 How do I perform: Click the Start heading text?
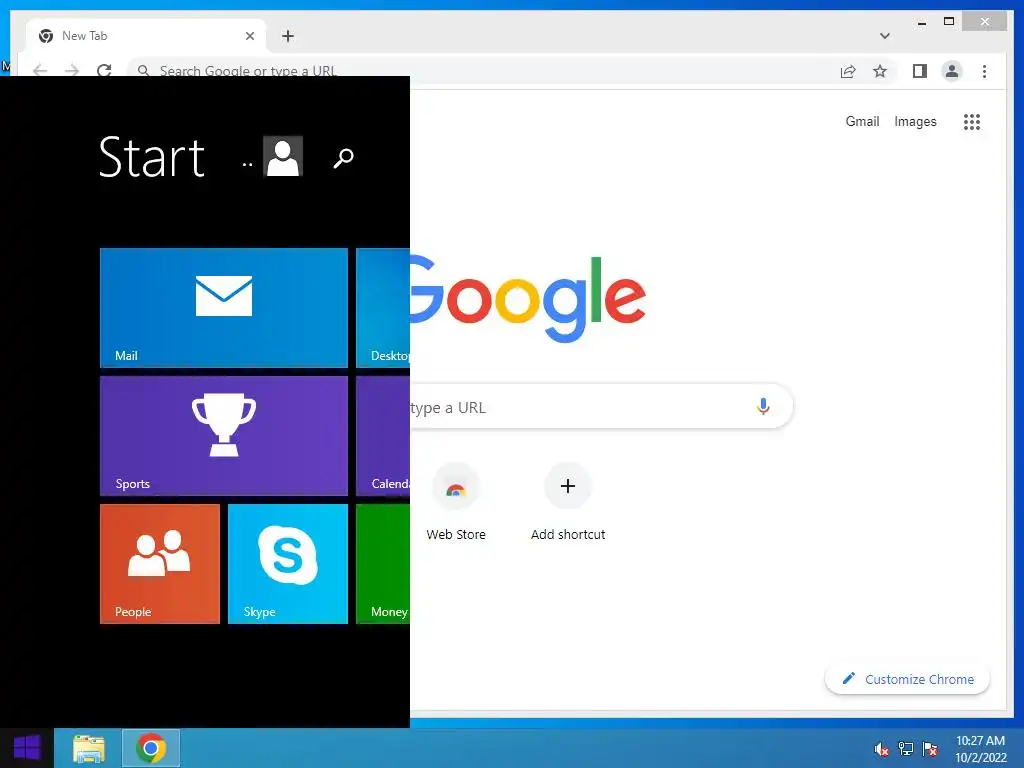tap(152, 157)
